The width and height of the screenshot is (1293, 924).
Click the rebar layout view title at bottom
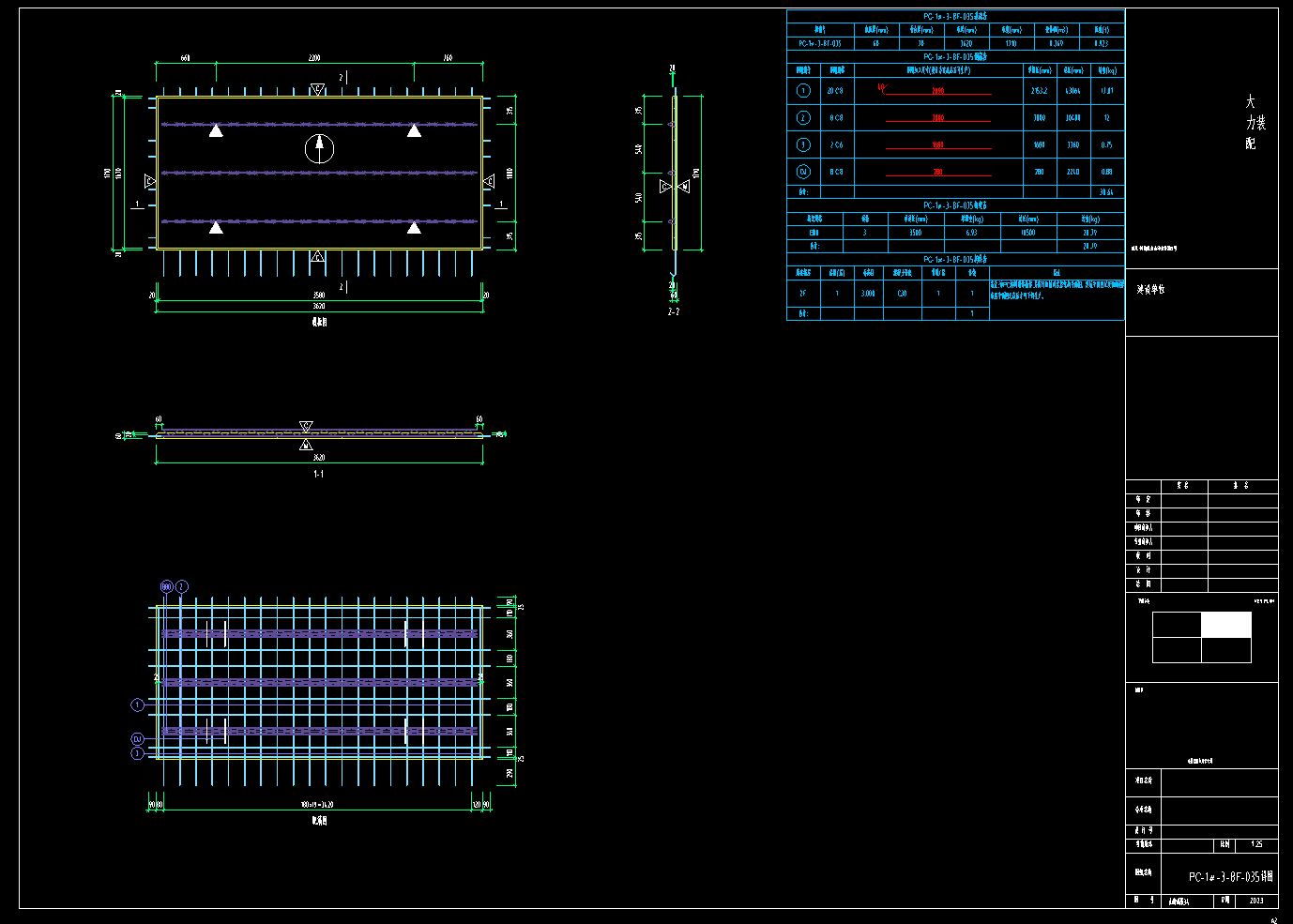[x=319, y=820]
